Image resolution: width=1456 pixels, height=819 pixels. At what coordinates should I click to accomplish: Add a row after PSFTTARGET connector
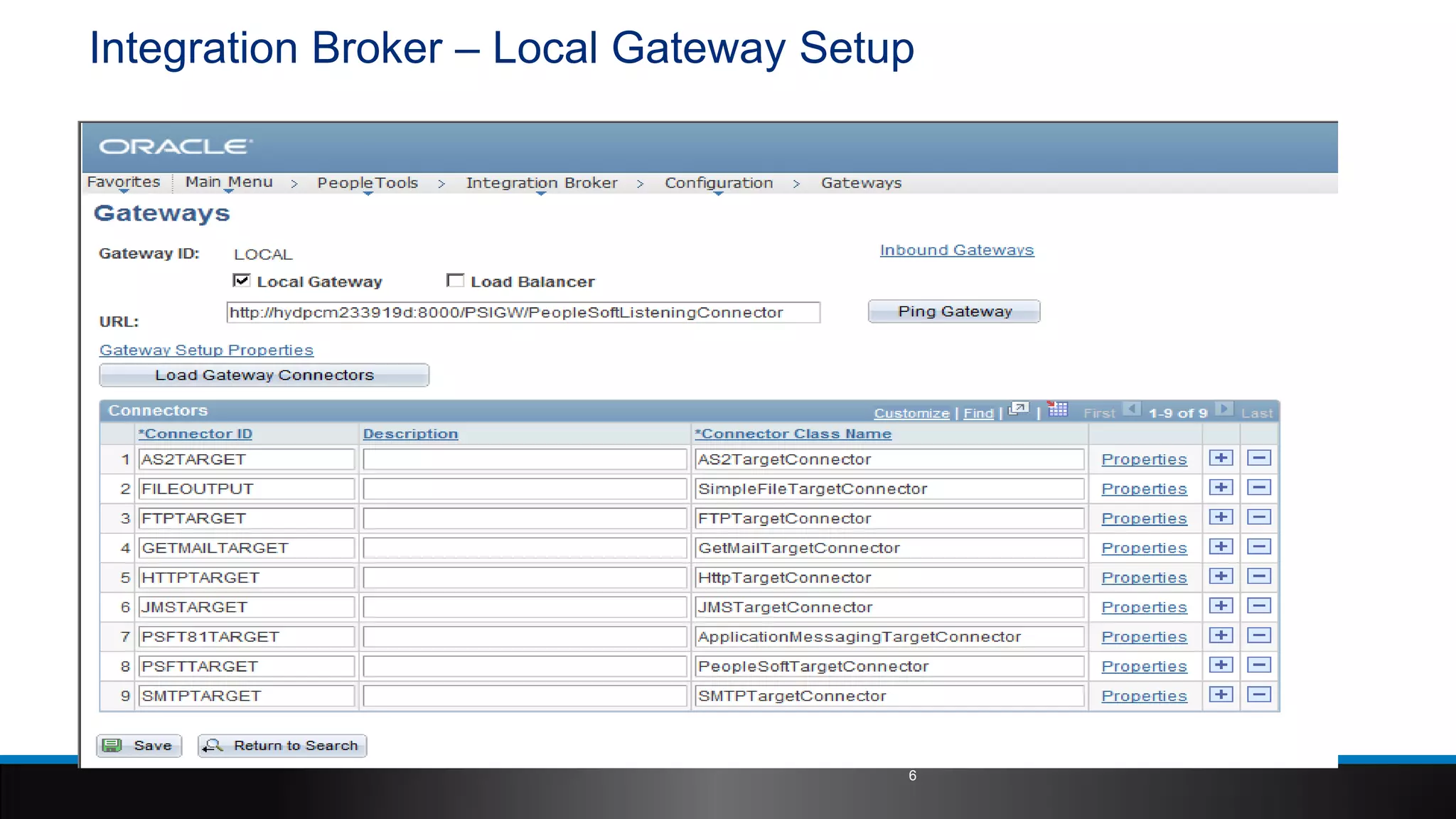pyautogui.click(x=1221, y=665)
